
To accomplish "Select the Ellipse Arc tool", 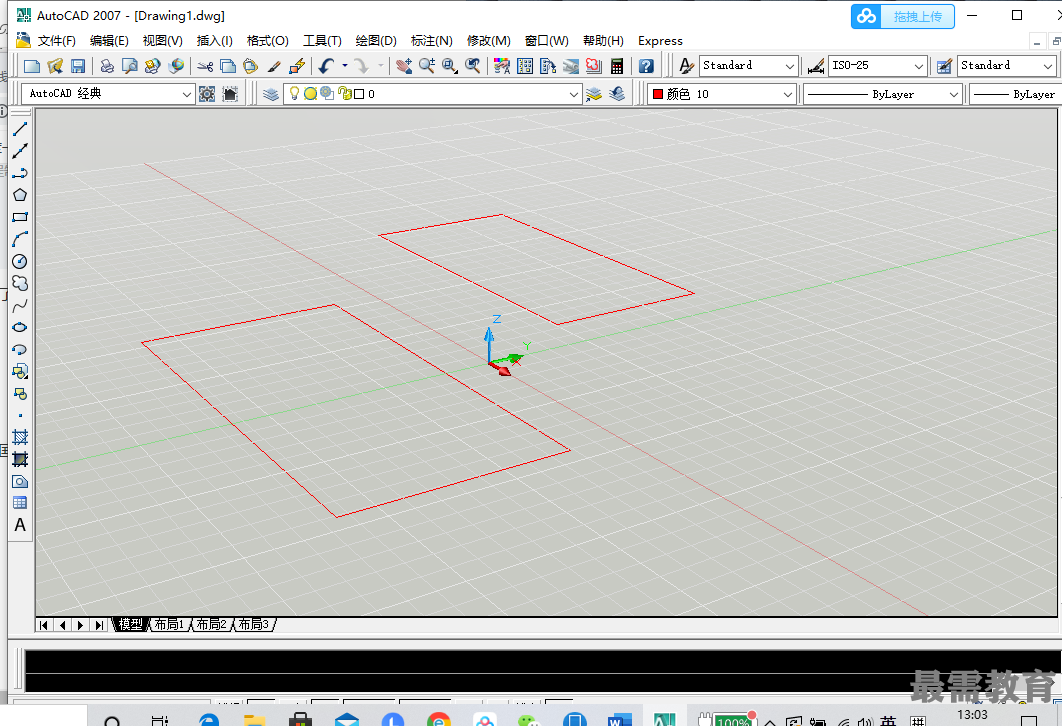I will pyautogui.click(x=20, y=349).
